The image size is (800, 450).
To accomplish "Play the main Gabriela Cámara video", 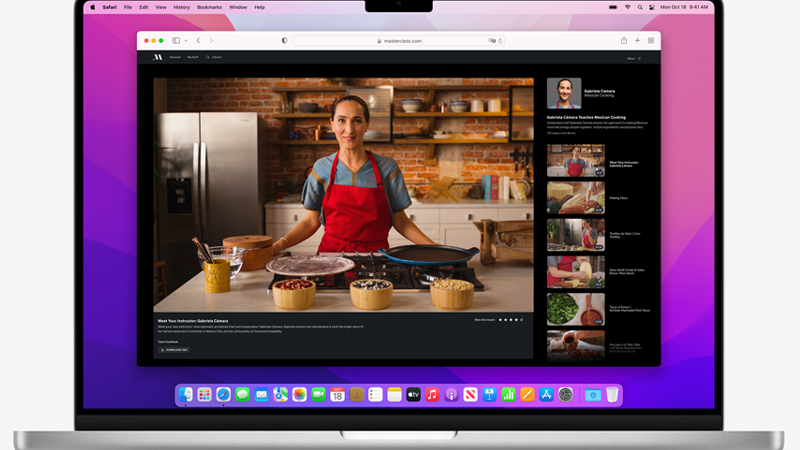I will (343, 195).
